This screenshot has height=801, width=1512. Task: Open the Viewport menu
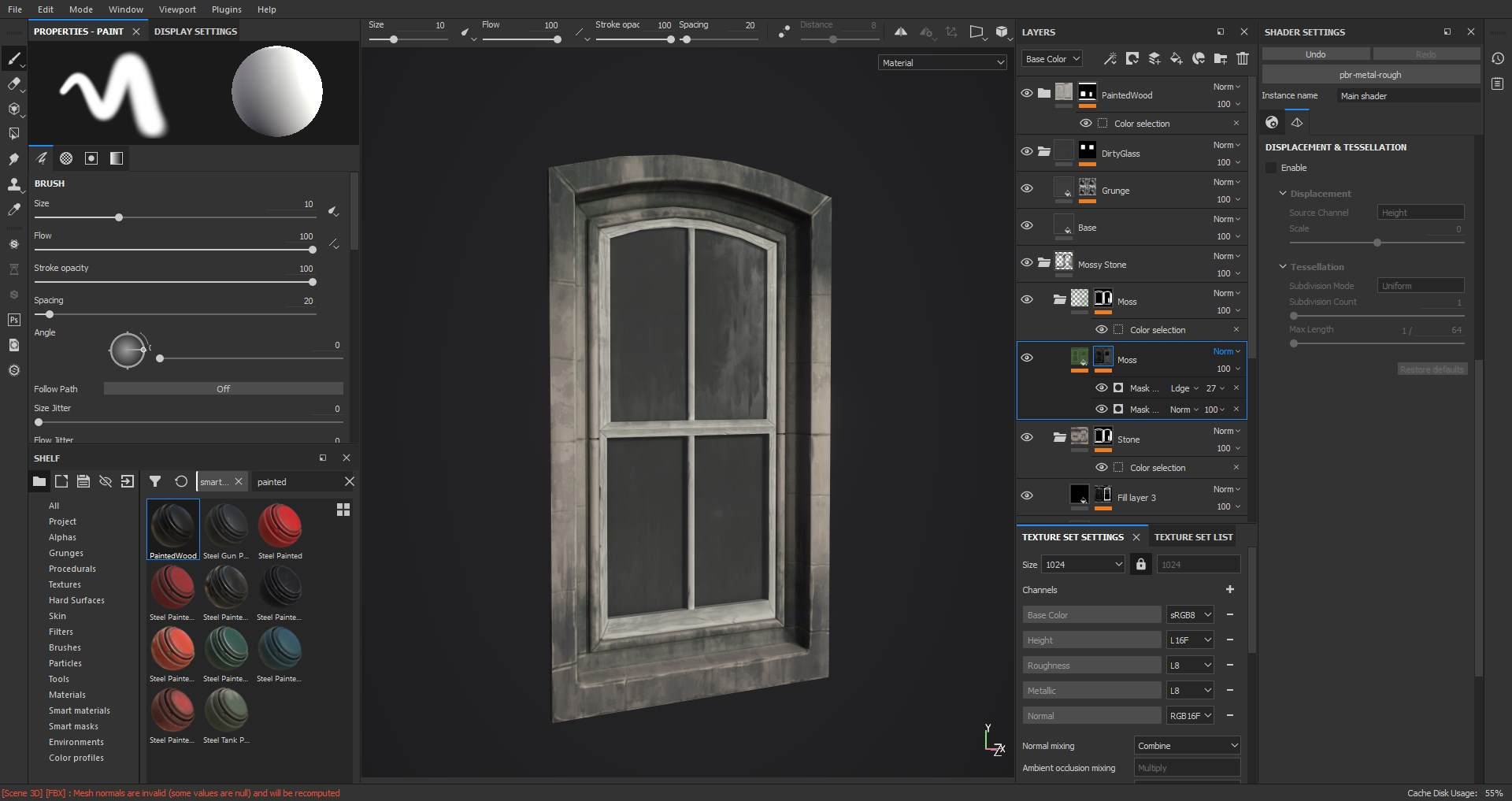click(177, 9)
